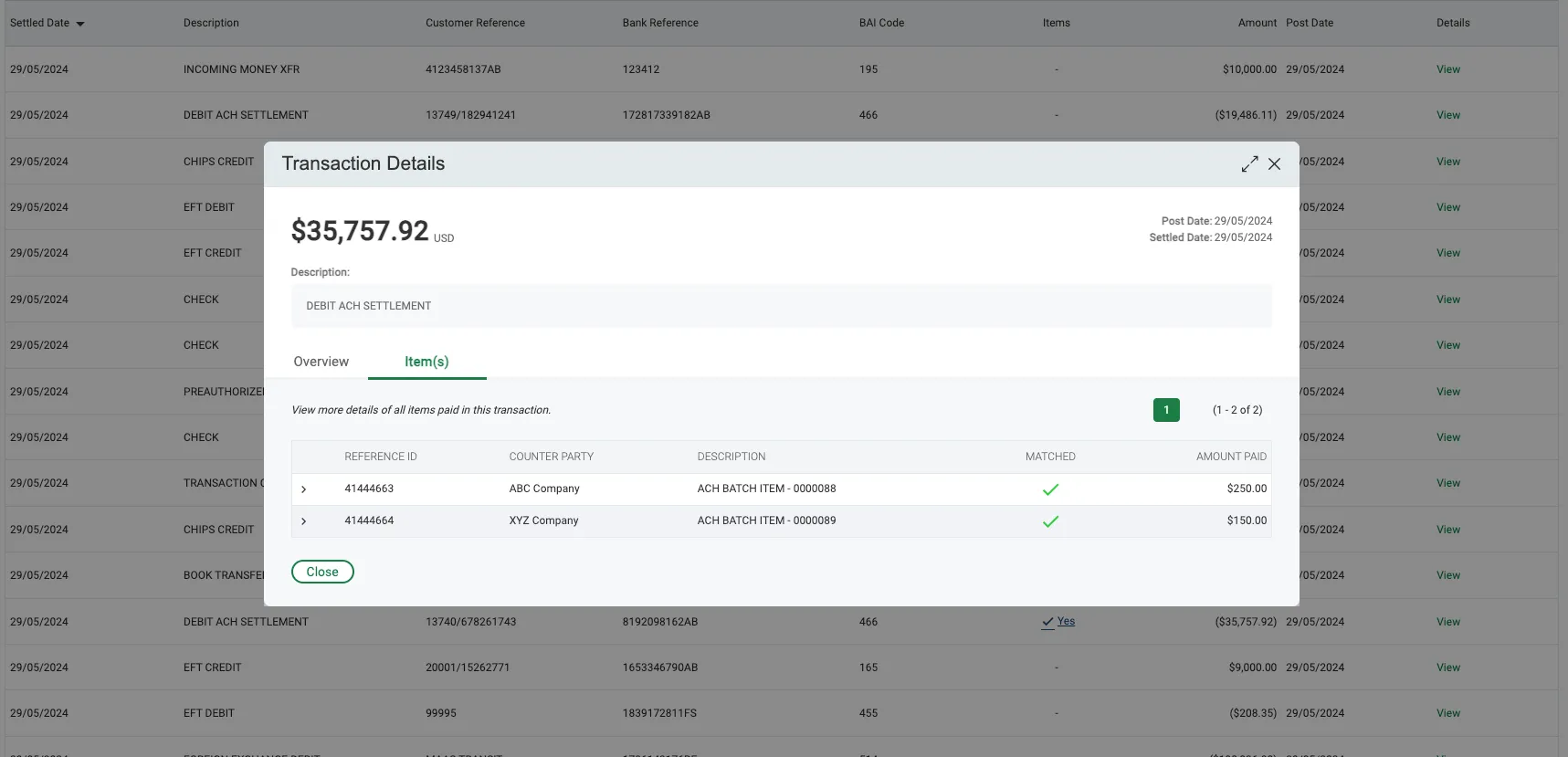The width and height of the screenshot is (1568, 757).
Task: Select ABC Company counter party cell
Action: pyautogui.click(x=544, y=489)
